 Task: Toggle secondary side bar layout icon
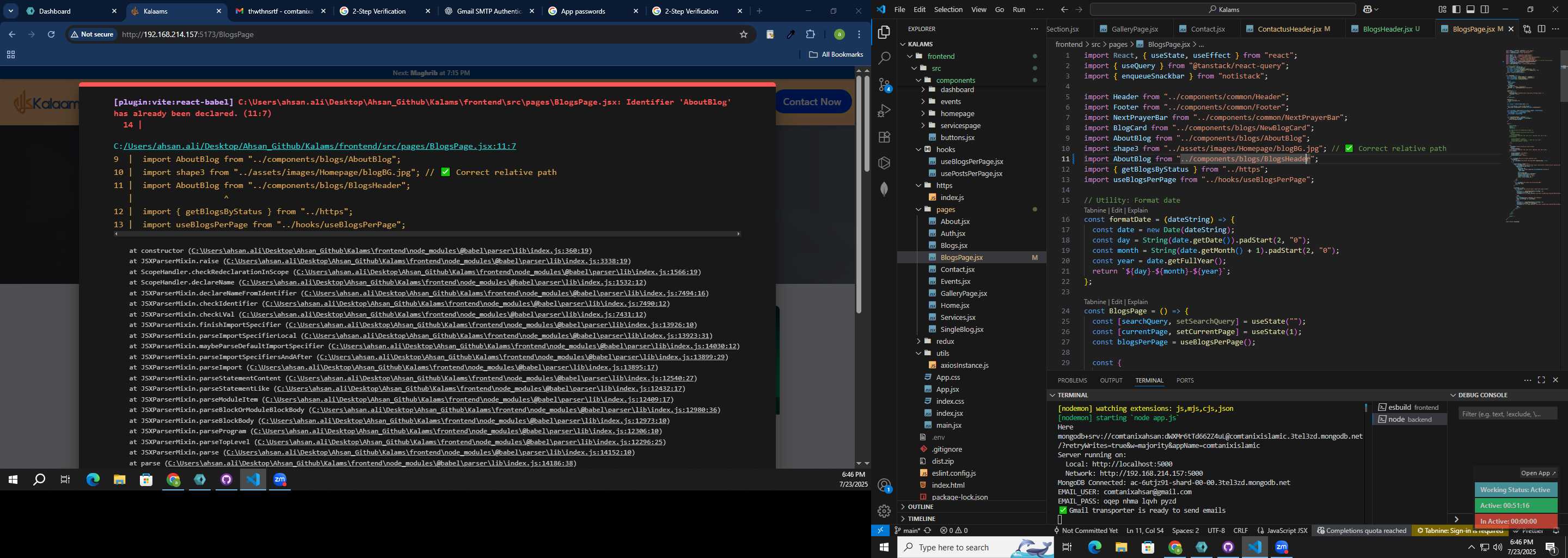(1485, 10)
